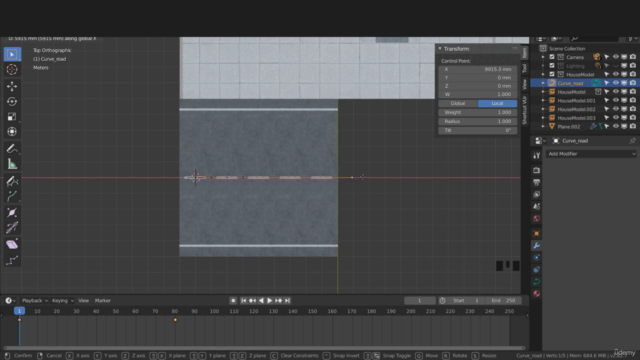Click the control point Weight slider
The image size is (640, 360).
[478, 112]
